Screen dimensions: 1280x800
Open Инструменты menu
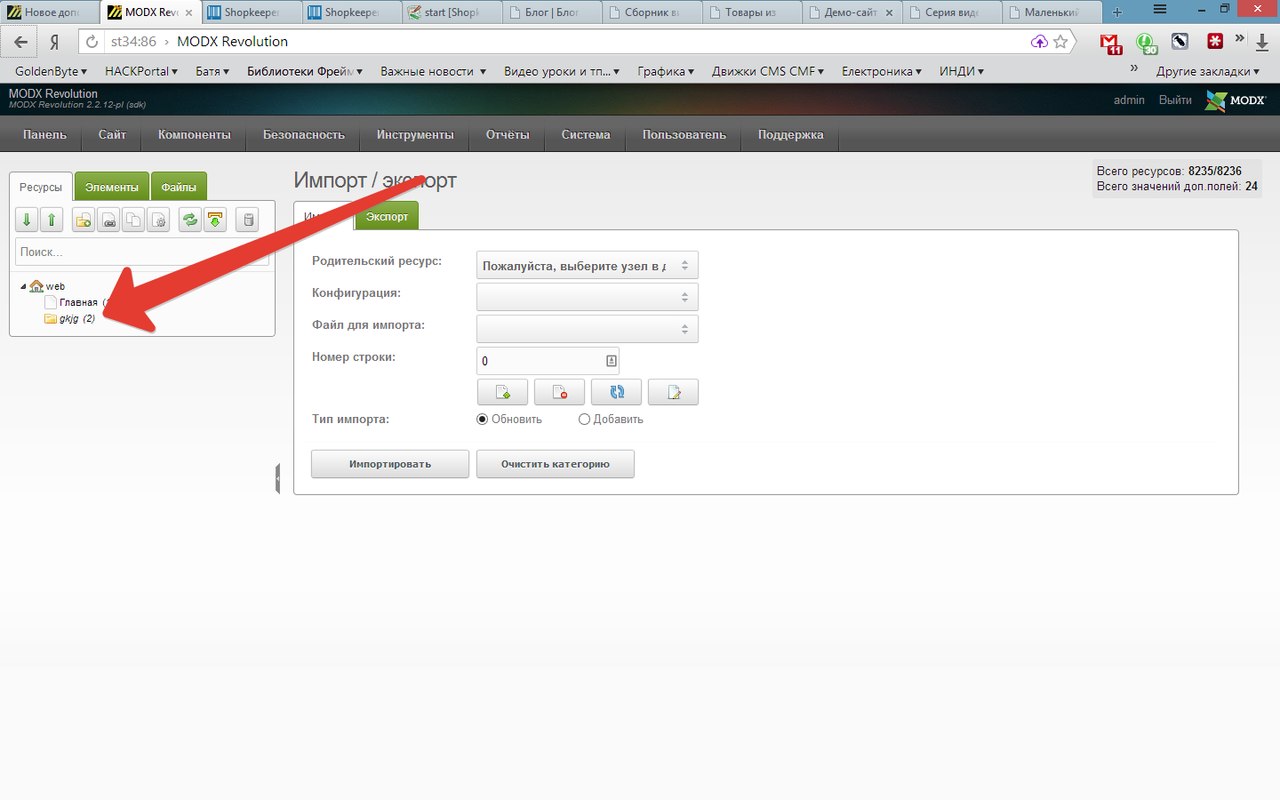415,135
